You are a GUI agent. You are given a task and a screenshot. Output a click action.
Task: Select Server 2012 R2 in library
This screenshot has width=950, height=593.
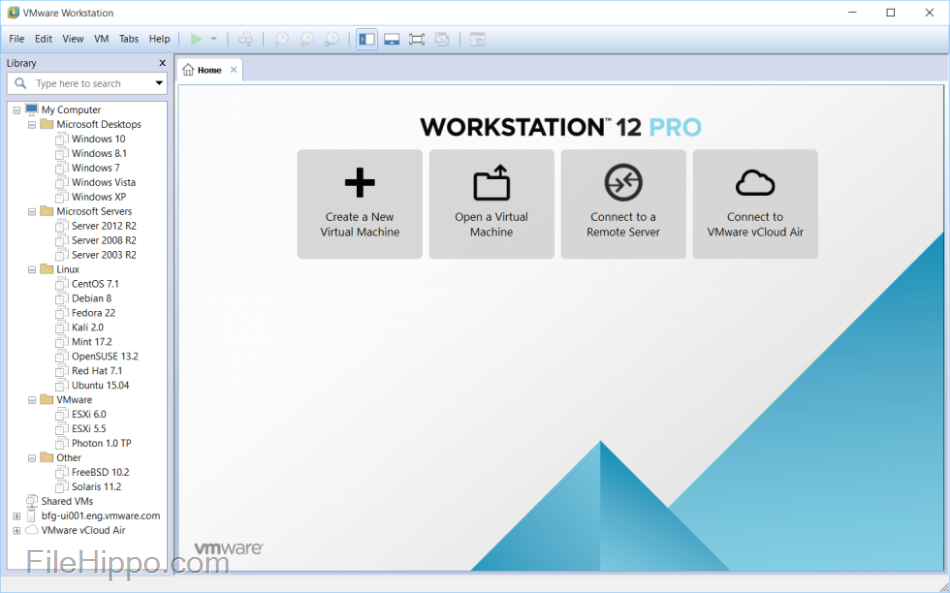[104, 226]
